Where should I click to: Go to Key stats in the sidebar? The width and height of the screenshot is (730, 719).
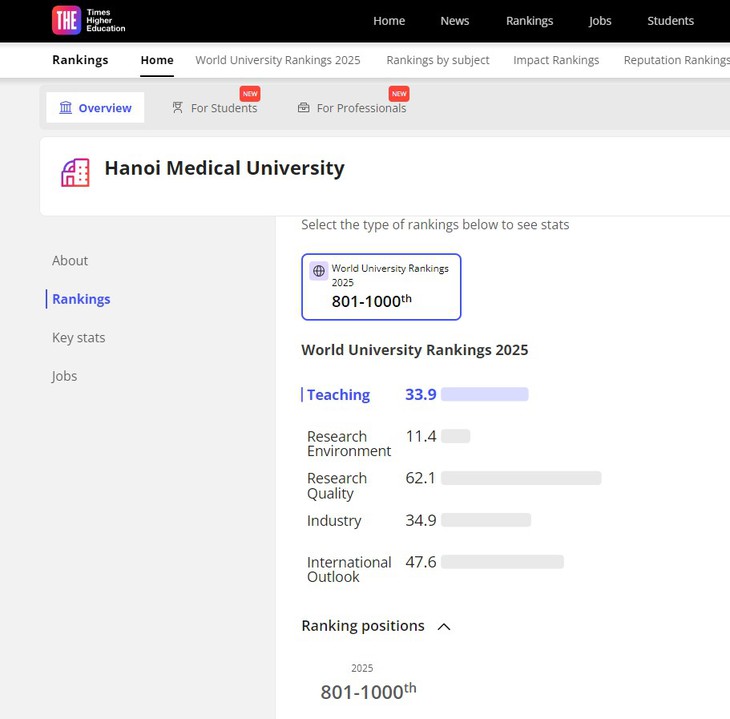pyautogui.click(x=79, y=337)
